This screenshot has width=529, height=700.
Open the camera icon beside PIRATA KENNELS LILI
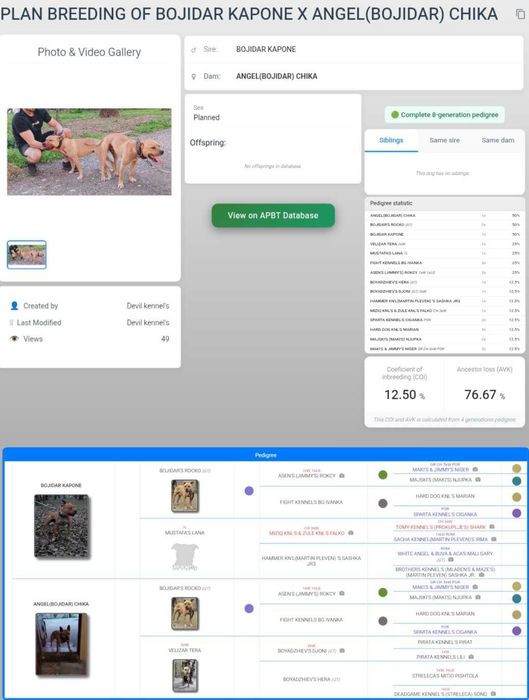point(471,657)
